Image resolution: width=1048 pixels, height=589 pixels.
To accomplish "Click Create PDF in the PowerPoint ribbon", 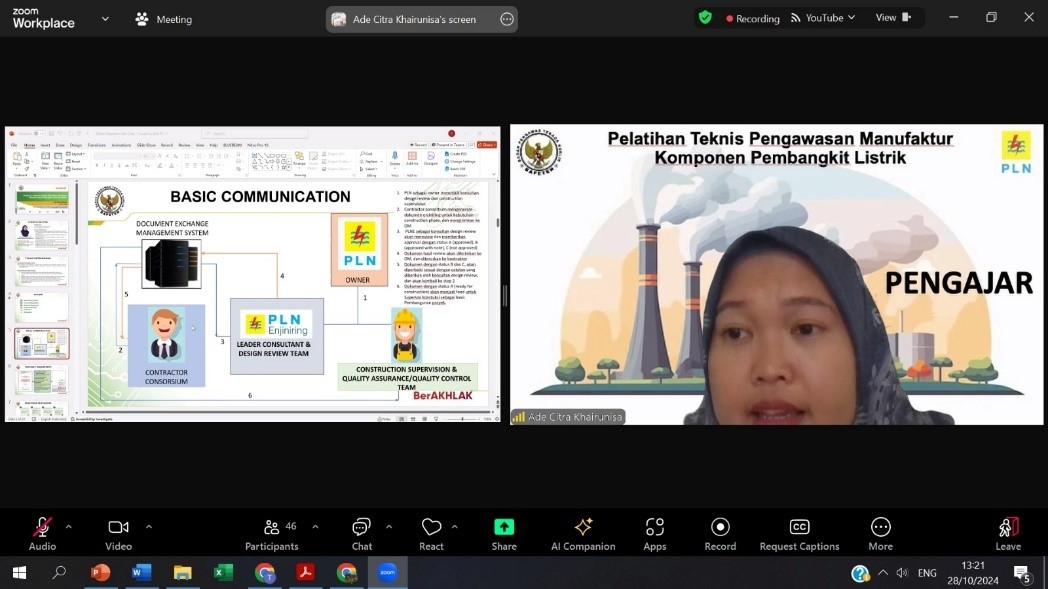I will [456, 154].
